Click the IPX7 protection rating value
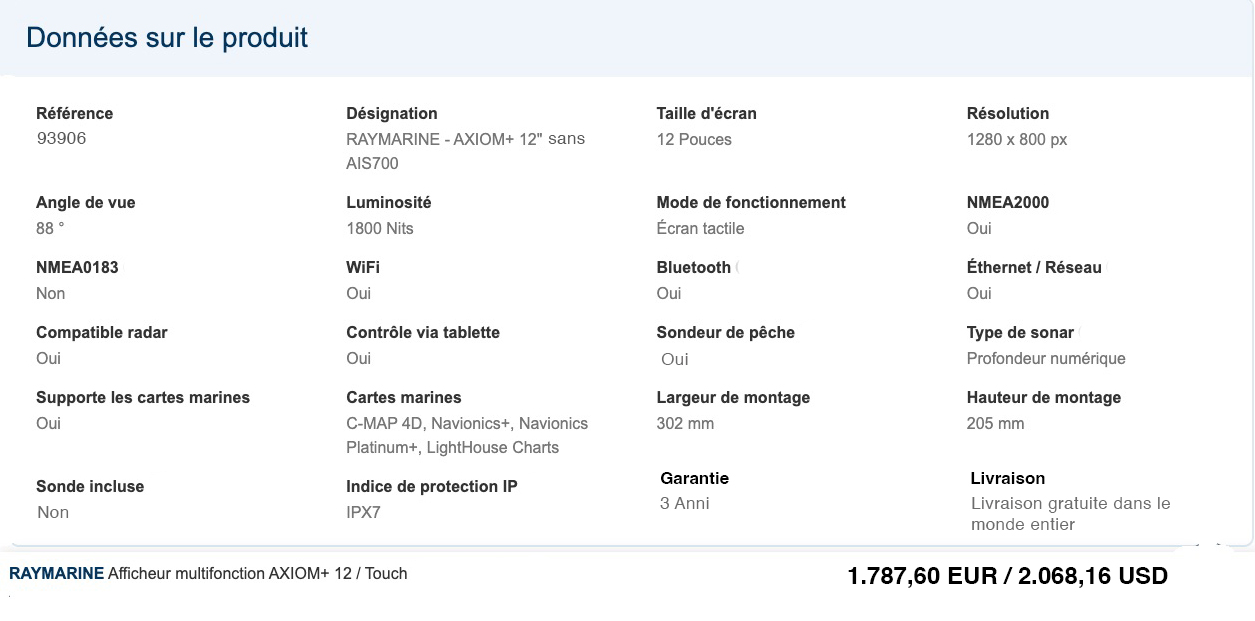The height and width of the screenshot is (621, 1255). tap(363, 513)
